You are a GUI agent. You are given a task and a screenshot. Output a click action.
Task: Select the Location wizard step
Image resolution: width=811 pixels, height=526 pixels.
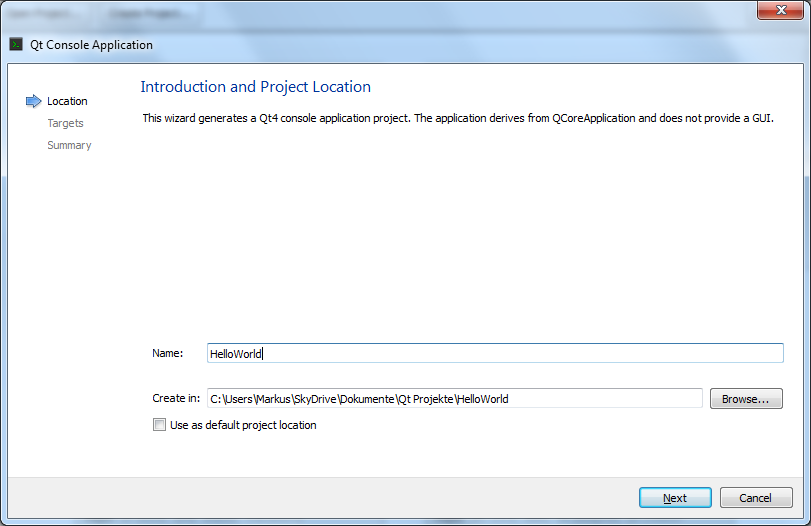tap(67, 101)
